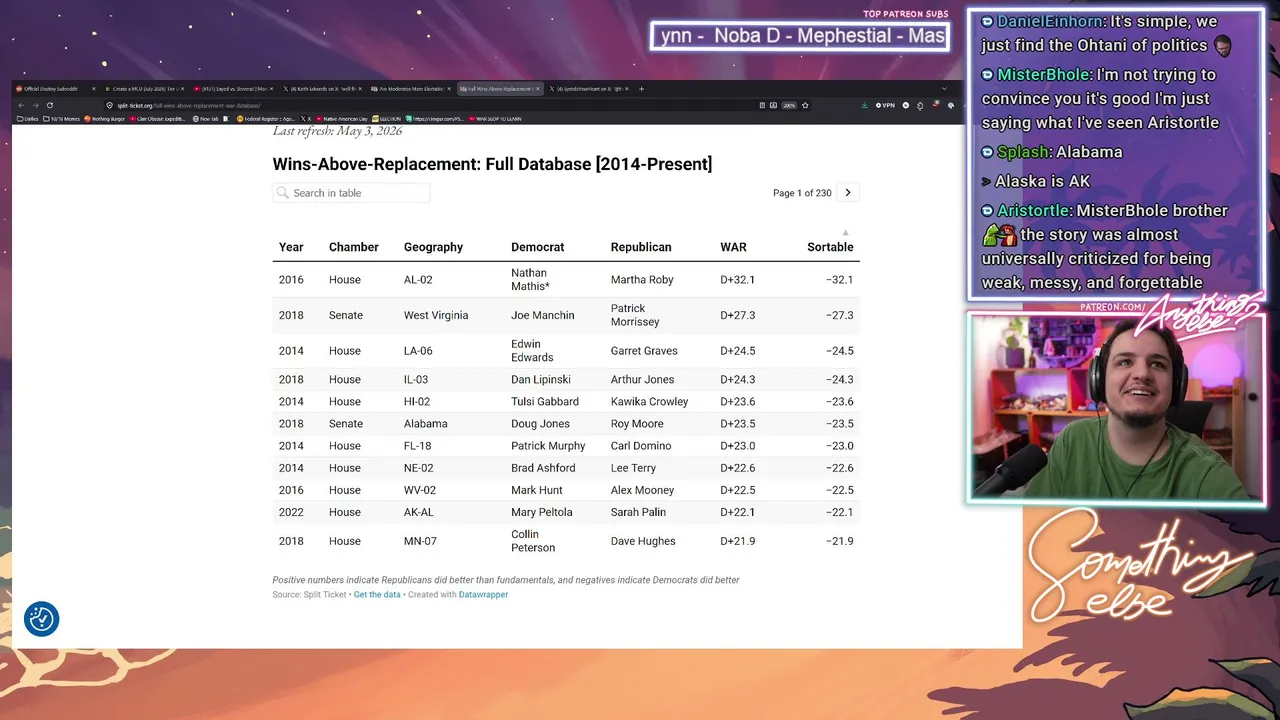1280x720 pixels.
Task: Click the D+32.1 WAR value
Action: click(737, 280)
